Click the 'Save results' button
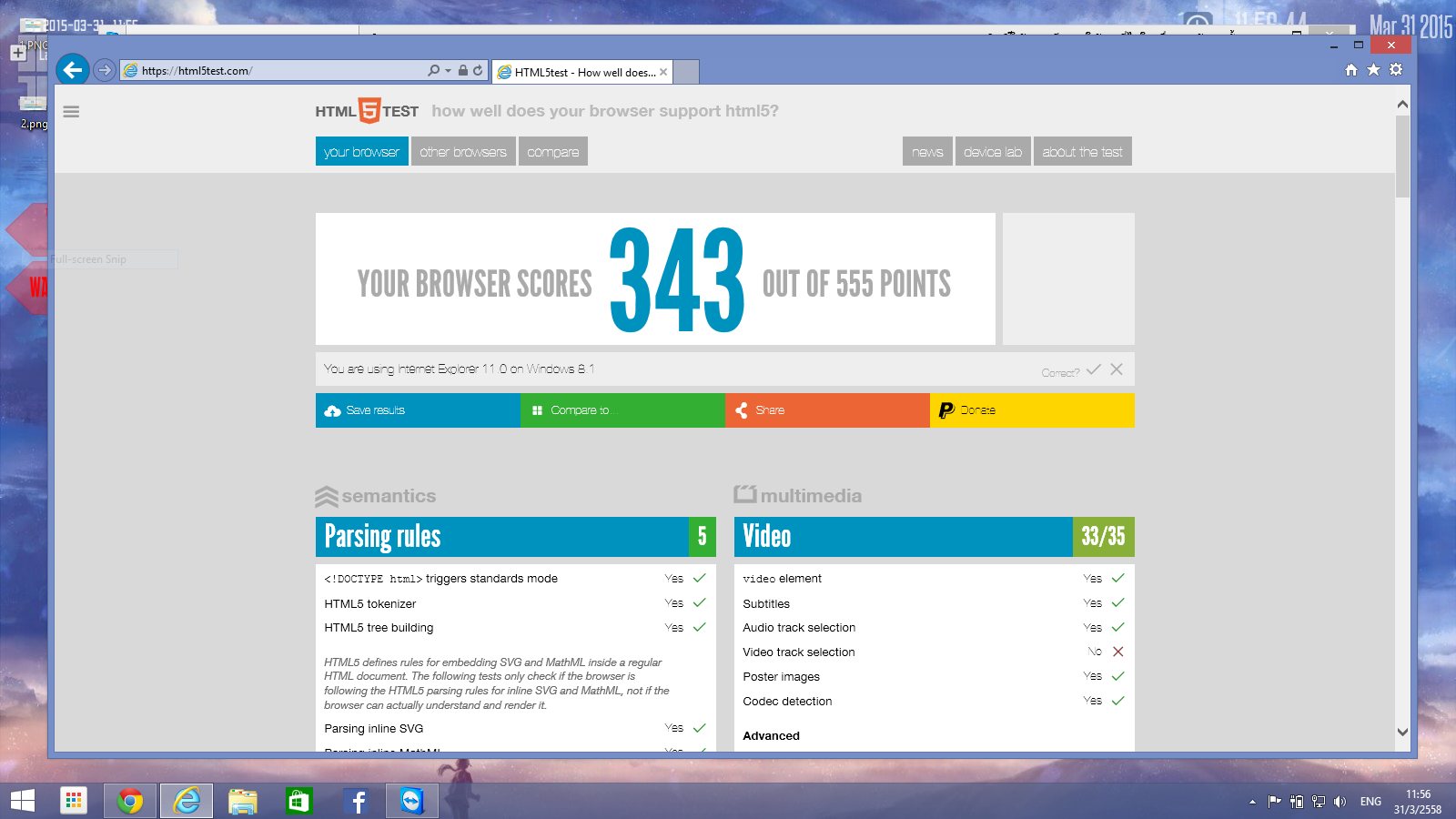The height and width of the screenshot is (819, 1456). (418, 410)
